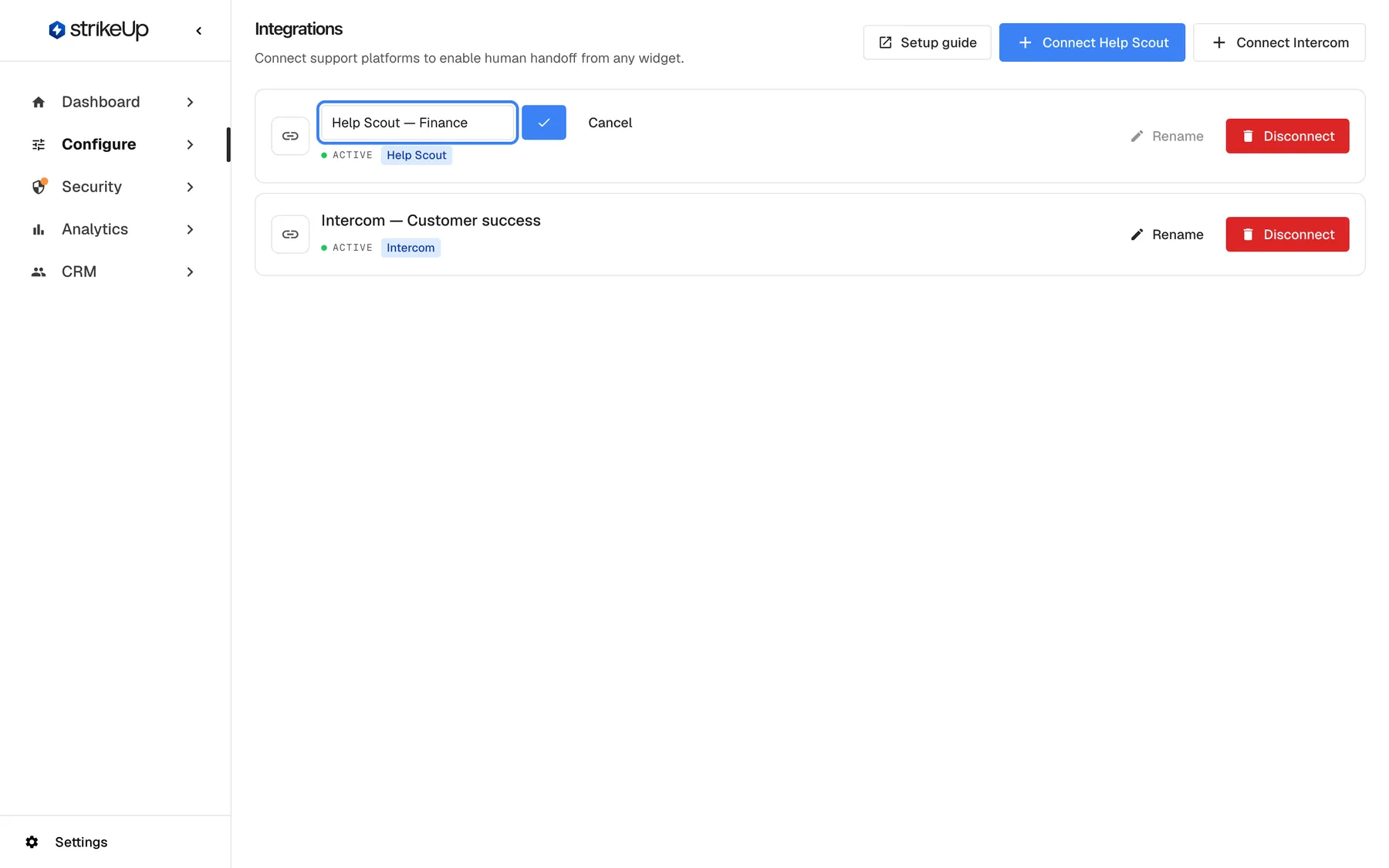Click the ACTIVE status on Intercom row
1389x868 pixels.
347,248
